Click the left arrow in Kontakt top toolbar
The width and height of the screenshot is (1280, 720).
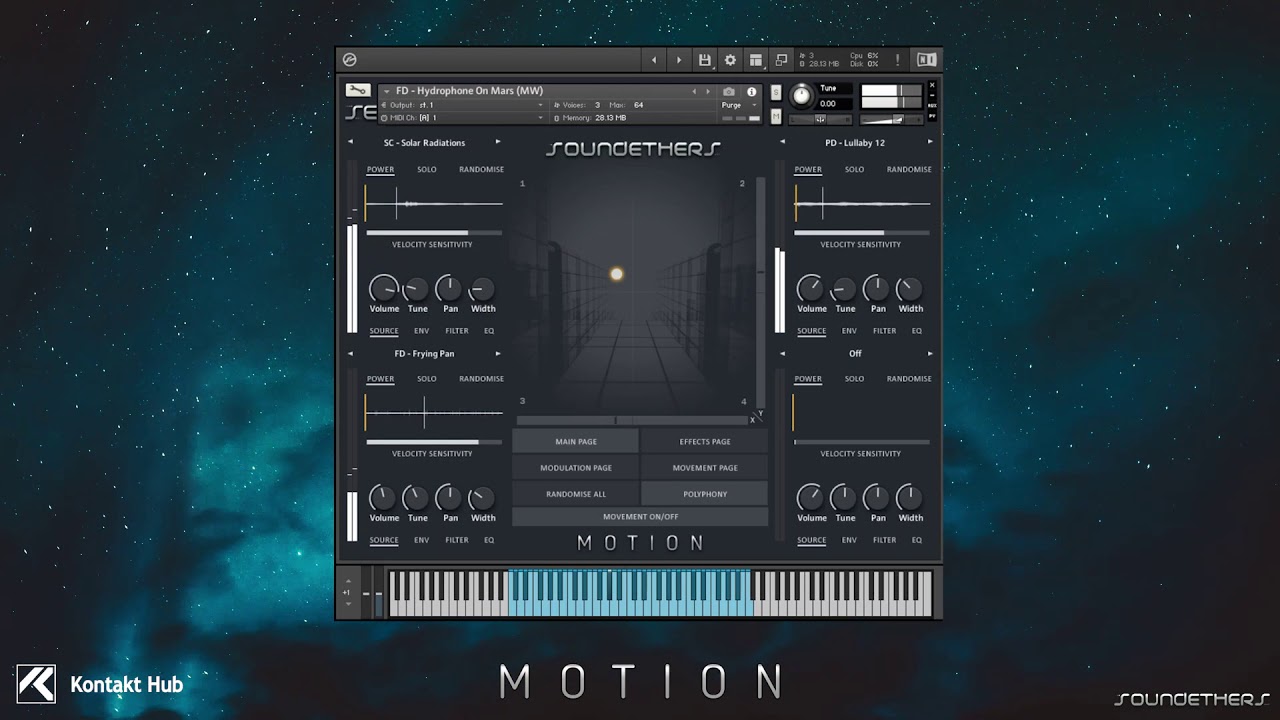[654, 60]
